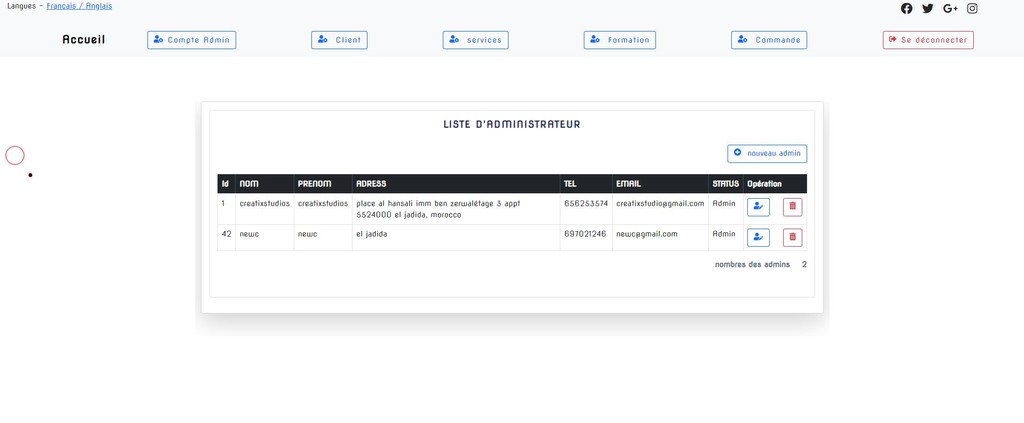Click phone number 656253574

586,204
